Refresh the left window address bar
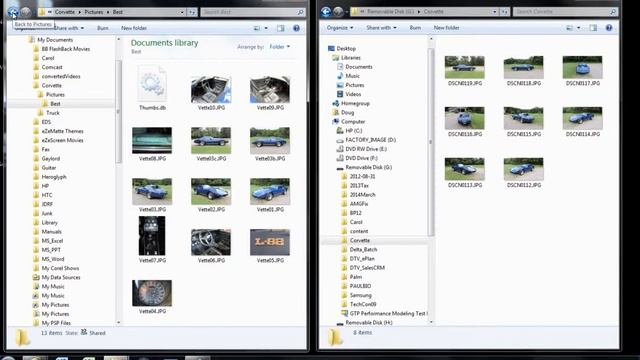This screenshot has height=360, width=640. click(x=192, y=12)
